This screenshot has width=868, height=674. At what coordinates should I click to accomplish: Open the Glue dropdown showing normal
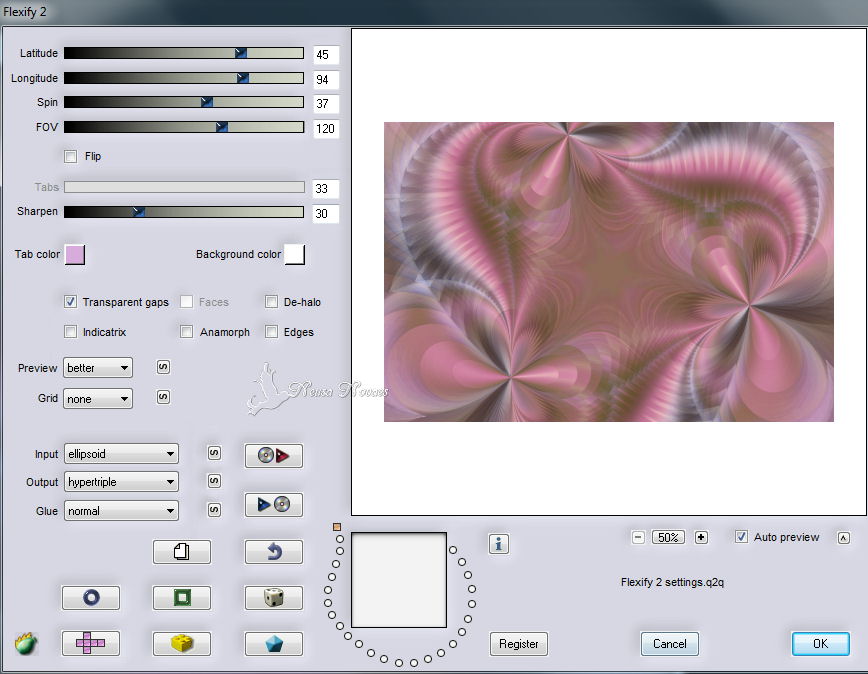(x=121, y=511)
